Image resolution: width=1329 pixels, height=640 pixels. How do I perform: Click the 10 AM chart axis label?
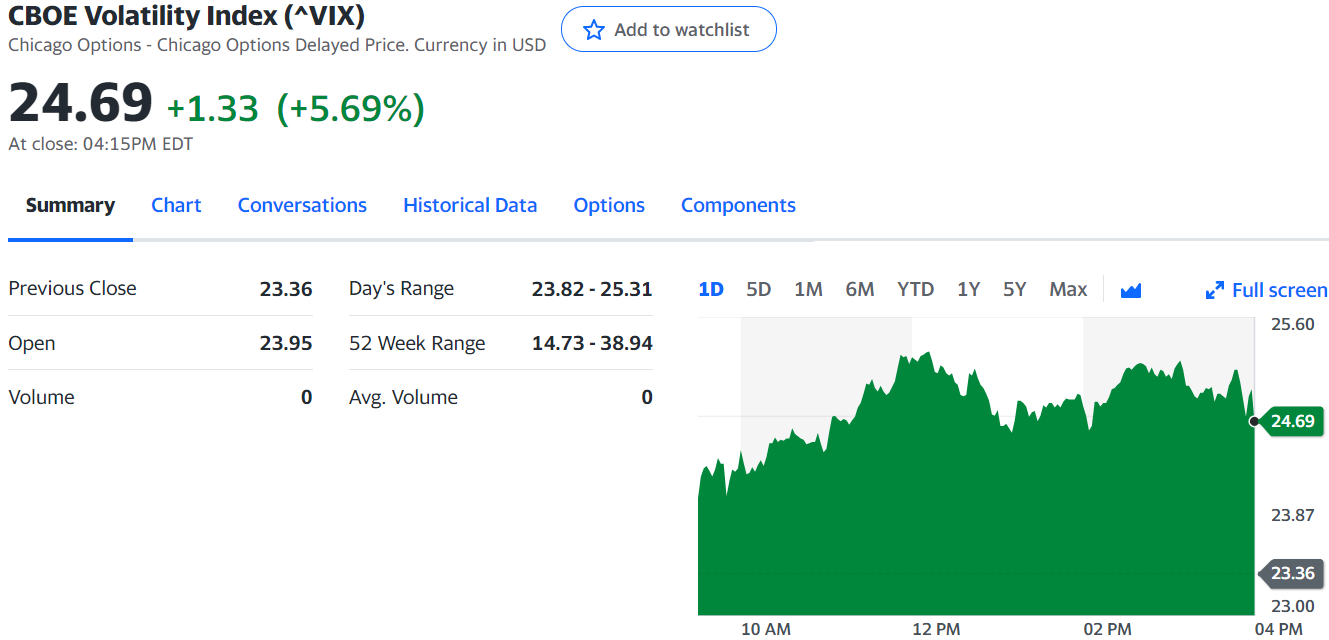pos(766,629)
